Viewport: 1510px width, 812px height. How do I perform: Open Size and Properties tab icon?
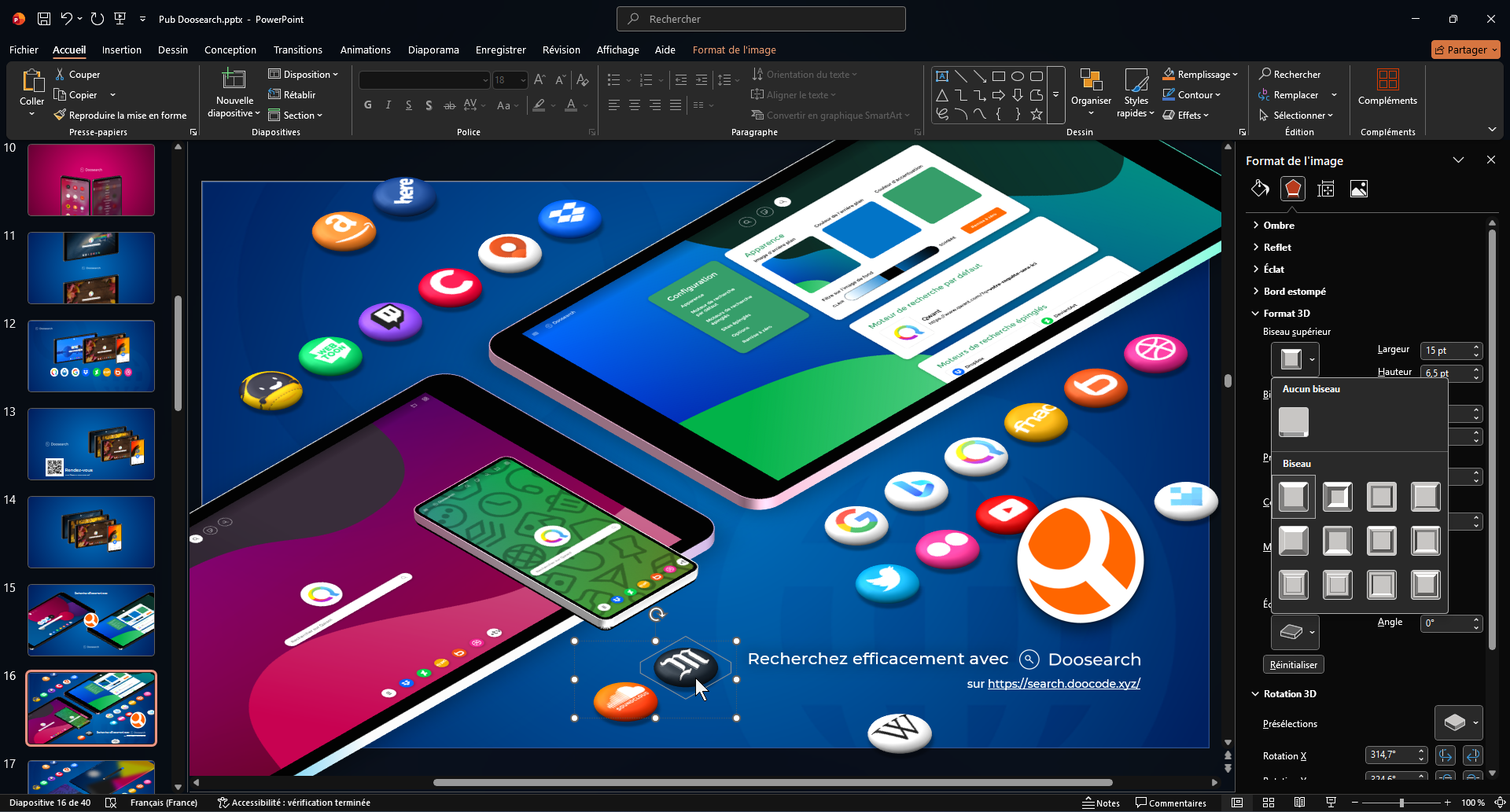(x=1326, y=189)
